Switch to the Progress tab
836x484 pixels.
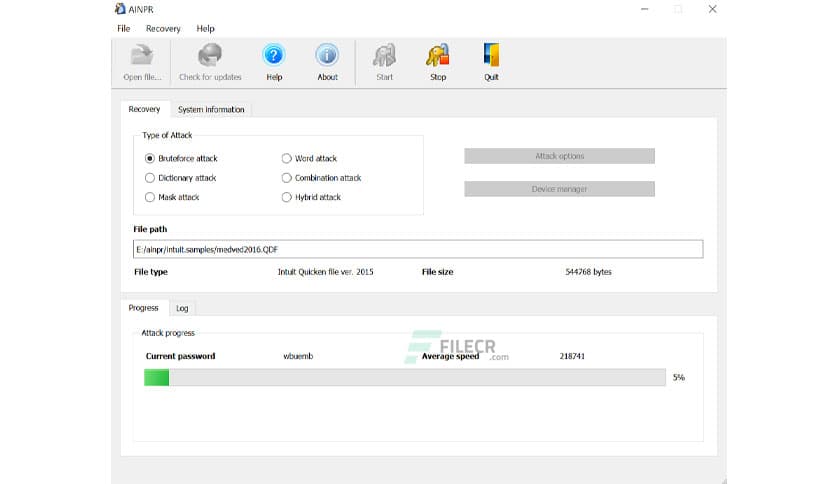(x=143, y=308)
